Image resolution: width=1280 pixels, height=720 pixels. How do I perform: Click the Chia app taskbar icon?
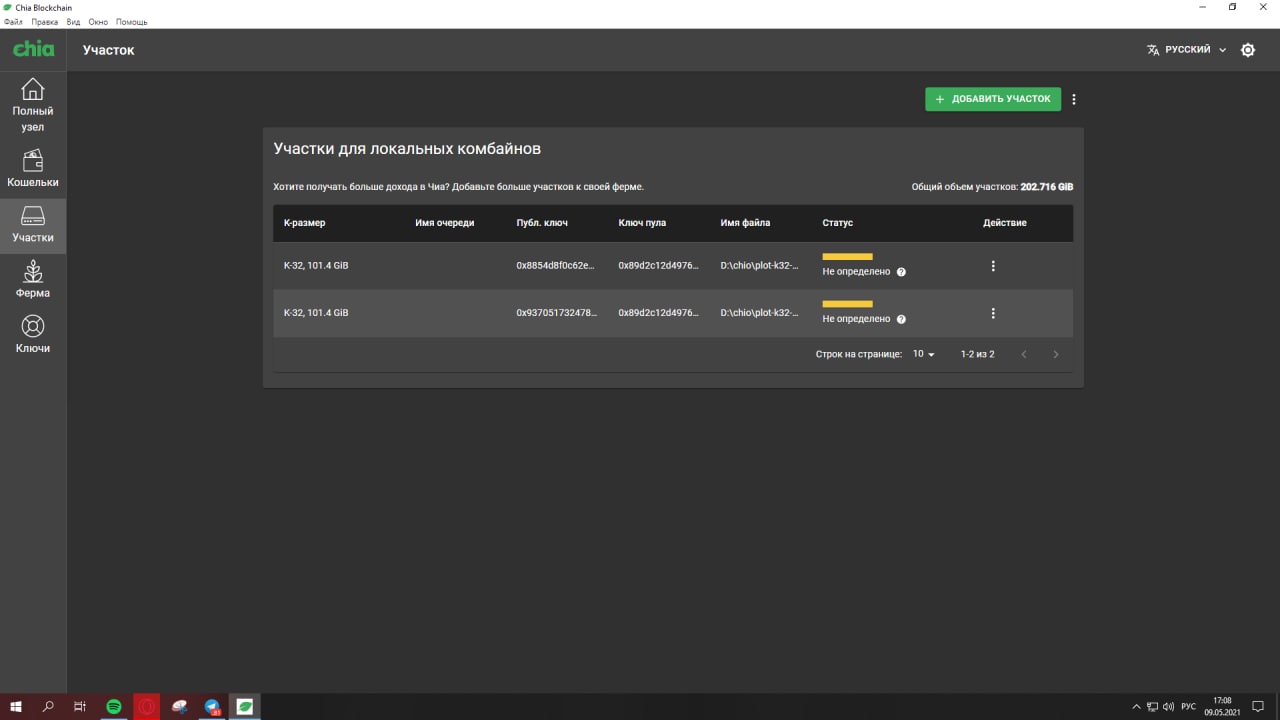pos(245,706)
